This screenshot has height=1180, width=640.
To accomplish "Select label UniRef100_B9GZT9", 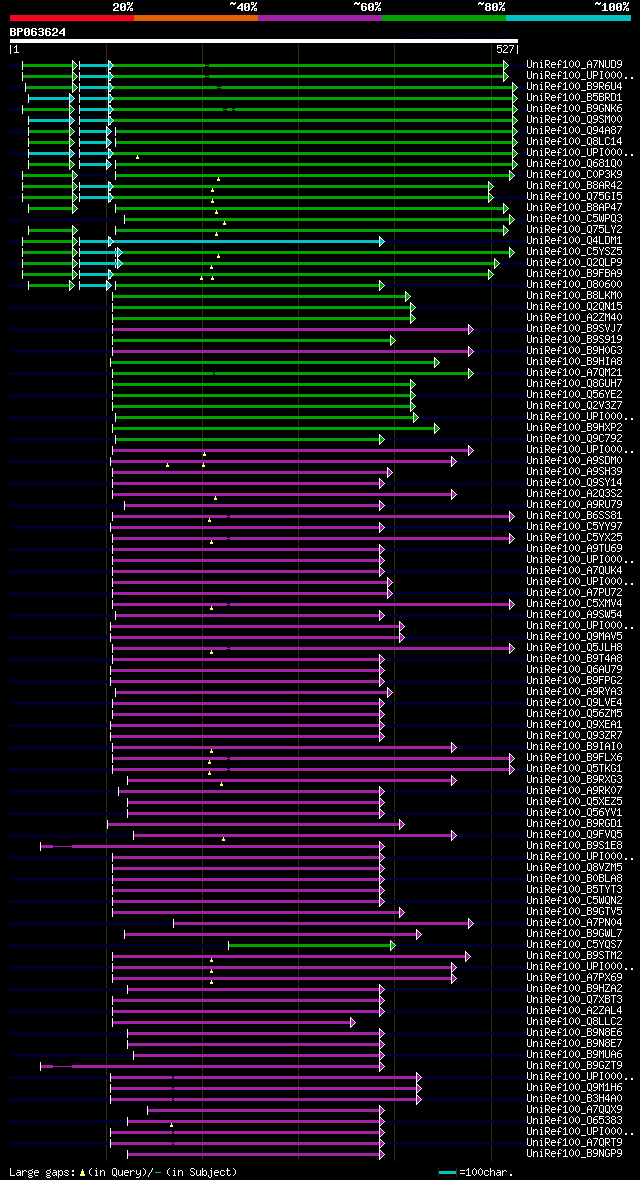I will [x=574, y=1066].
